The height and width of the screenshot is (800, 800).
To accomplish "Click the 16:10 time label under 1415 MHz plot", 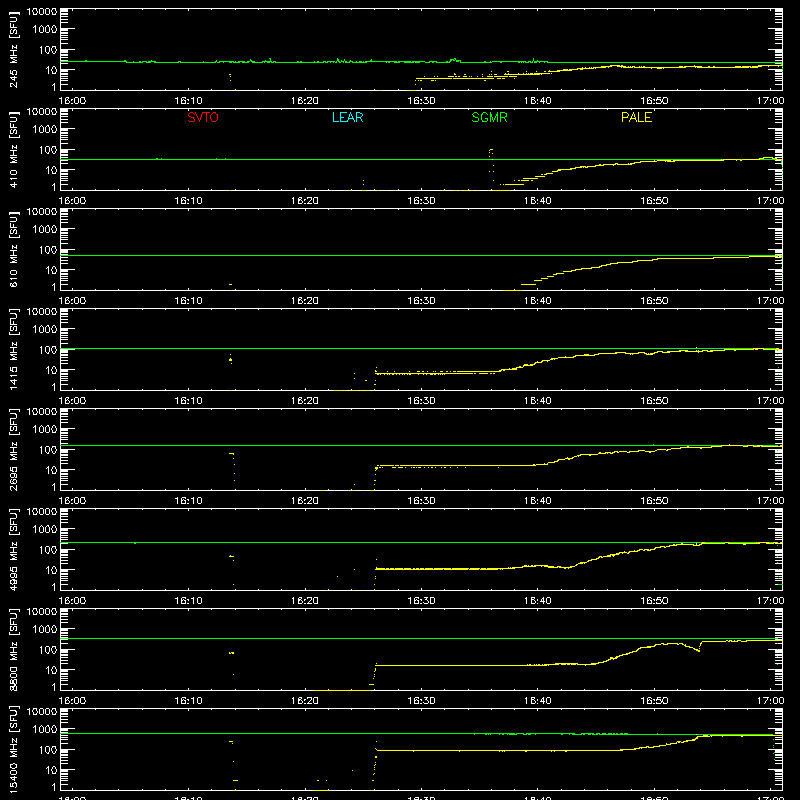I will 188,401.
